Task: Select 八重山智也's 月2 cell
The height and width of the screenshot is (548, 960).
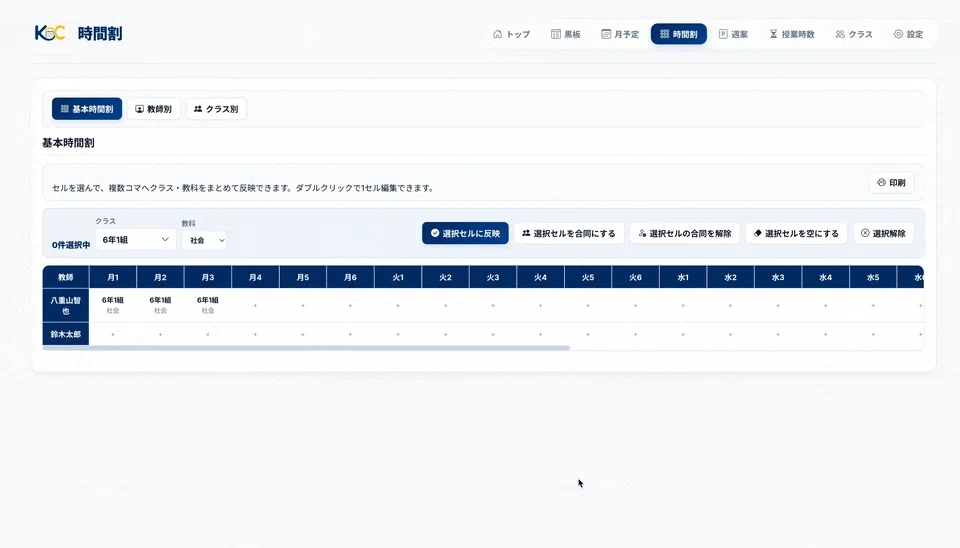Action: pyautogui.click(x=160, y=305)
